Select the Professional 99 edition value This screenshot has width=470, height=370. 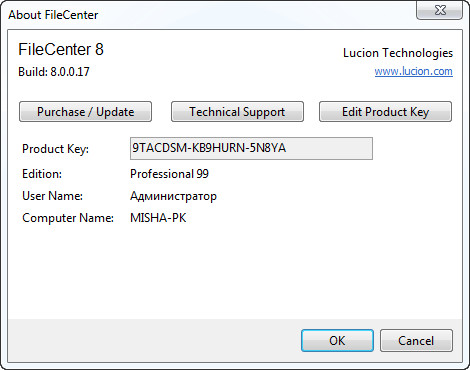169,174
